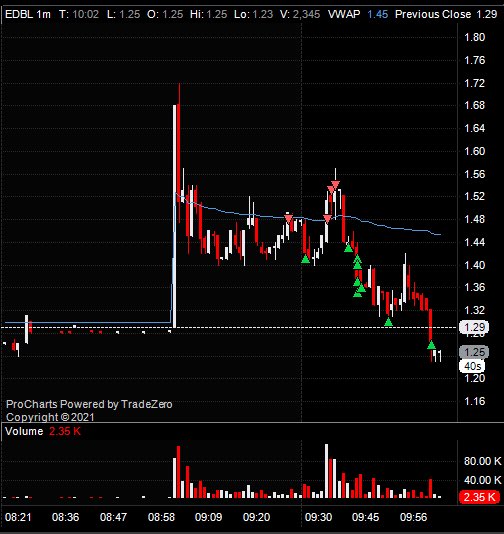Click the 1.64 price axis label

click(x=474, y=128)
